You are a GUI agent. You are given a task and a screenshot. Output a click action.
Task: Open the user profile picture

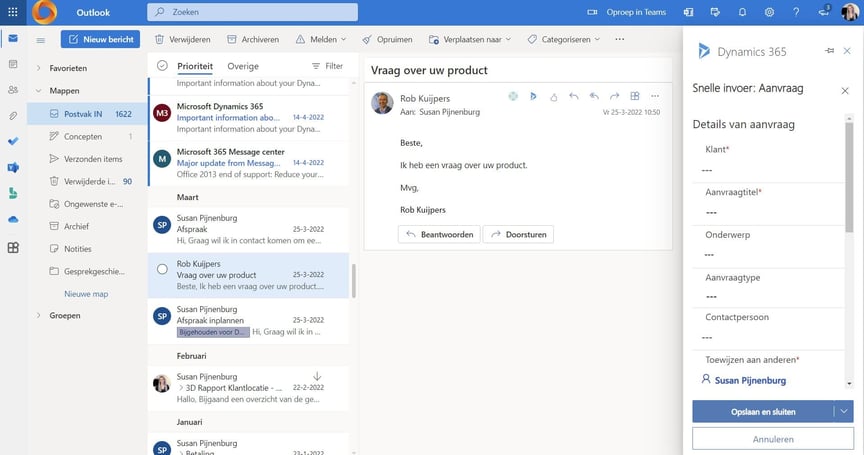850,12
